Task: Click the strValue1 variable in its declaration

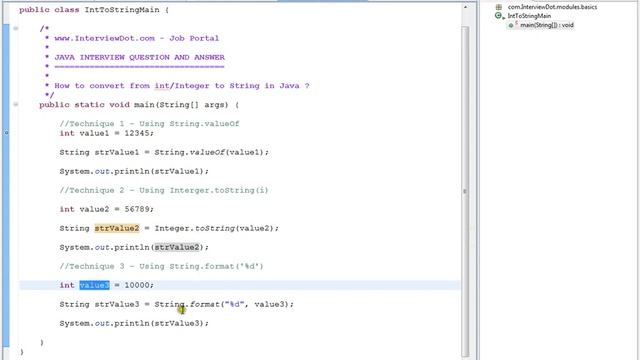Action: [x=117, y=152]
